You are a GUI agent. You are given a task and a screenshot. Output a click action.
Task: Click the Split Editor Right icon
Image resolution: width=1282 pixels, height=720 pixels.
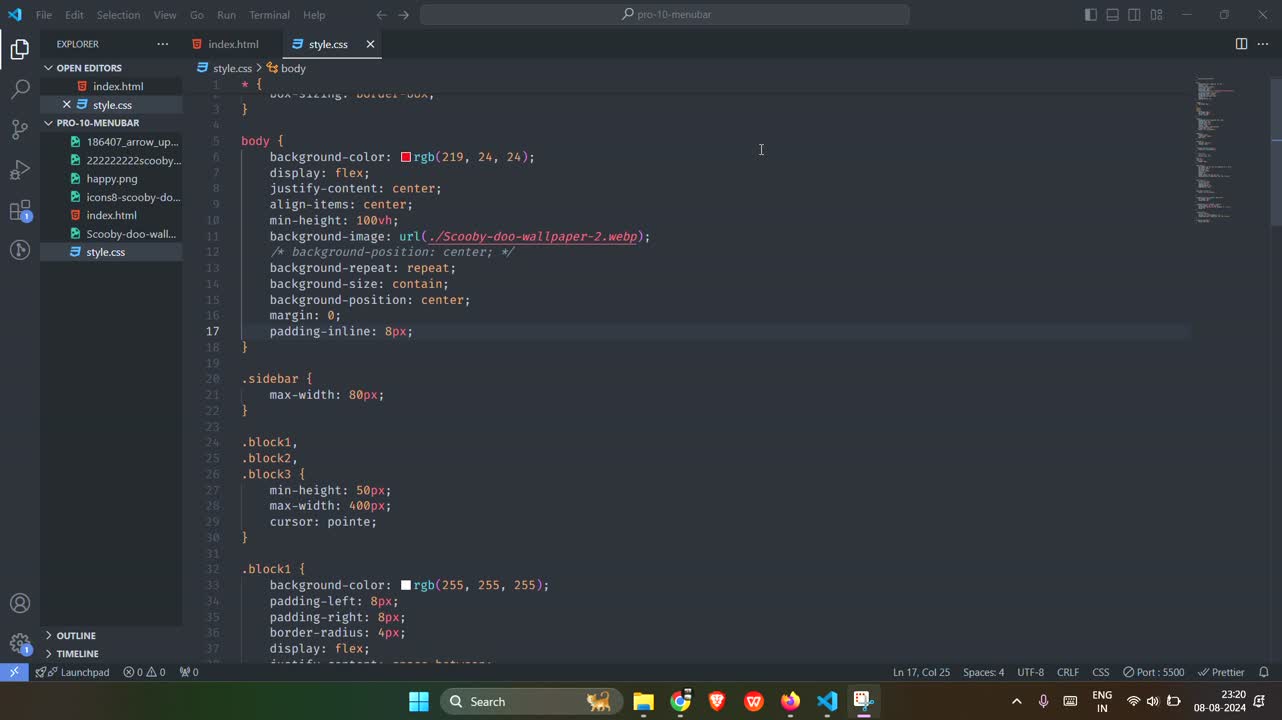1241,44
